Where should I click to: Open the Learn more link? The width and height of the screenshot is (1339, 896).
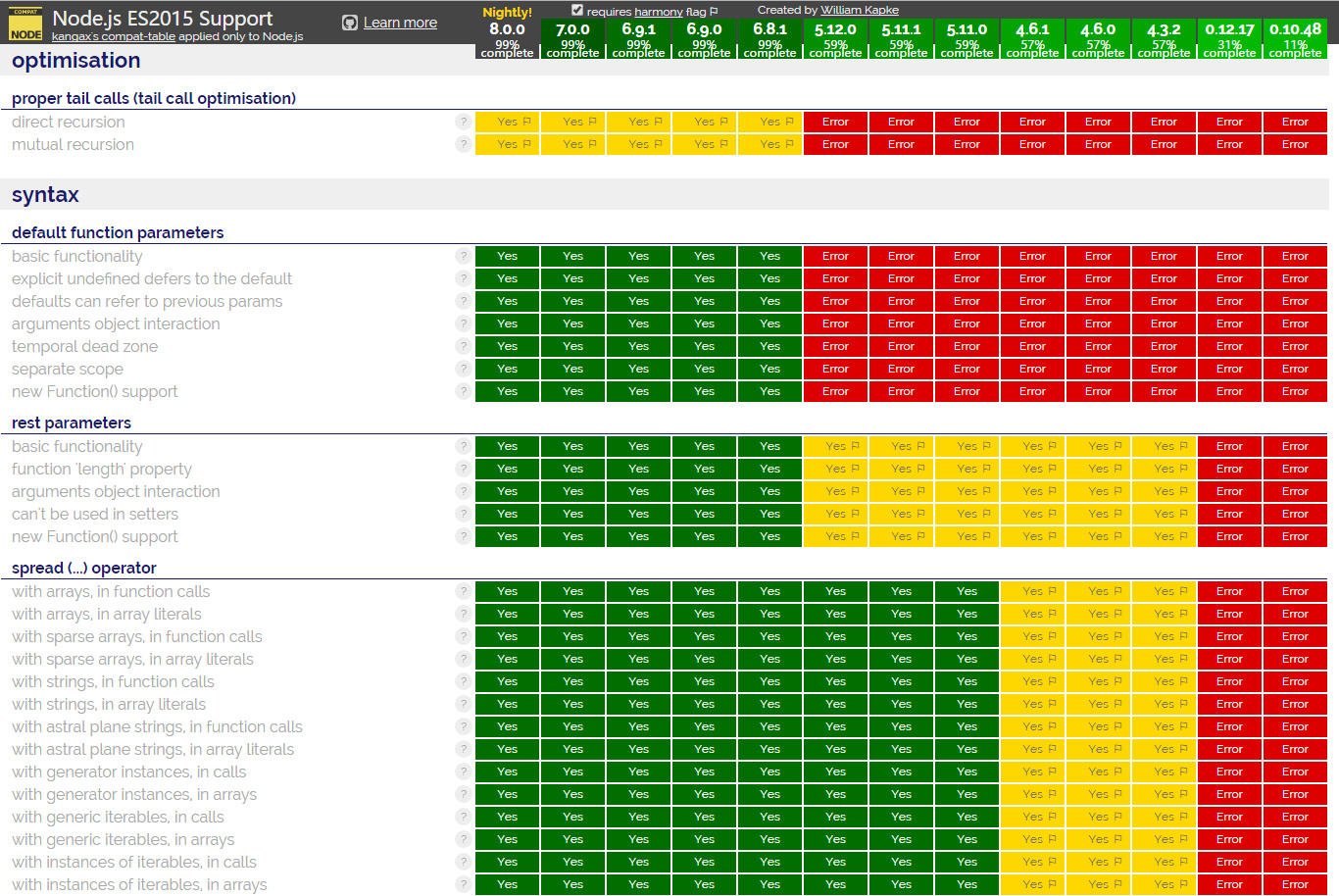pos(400,23)
